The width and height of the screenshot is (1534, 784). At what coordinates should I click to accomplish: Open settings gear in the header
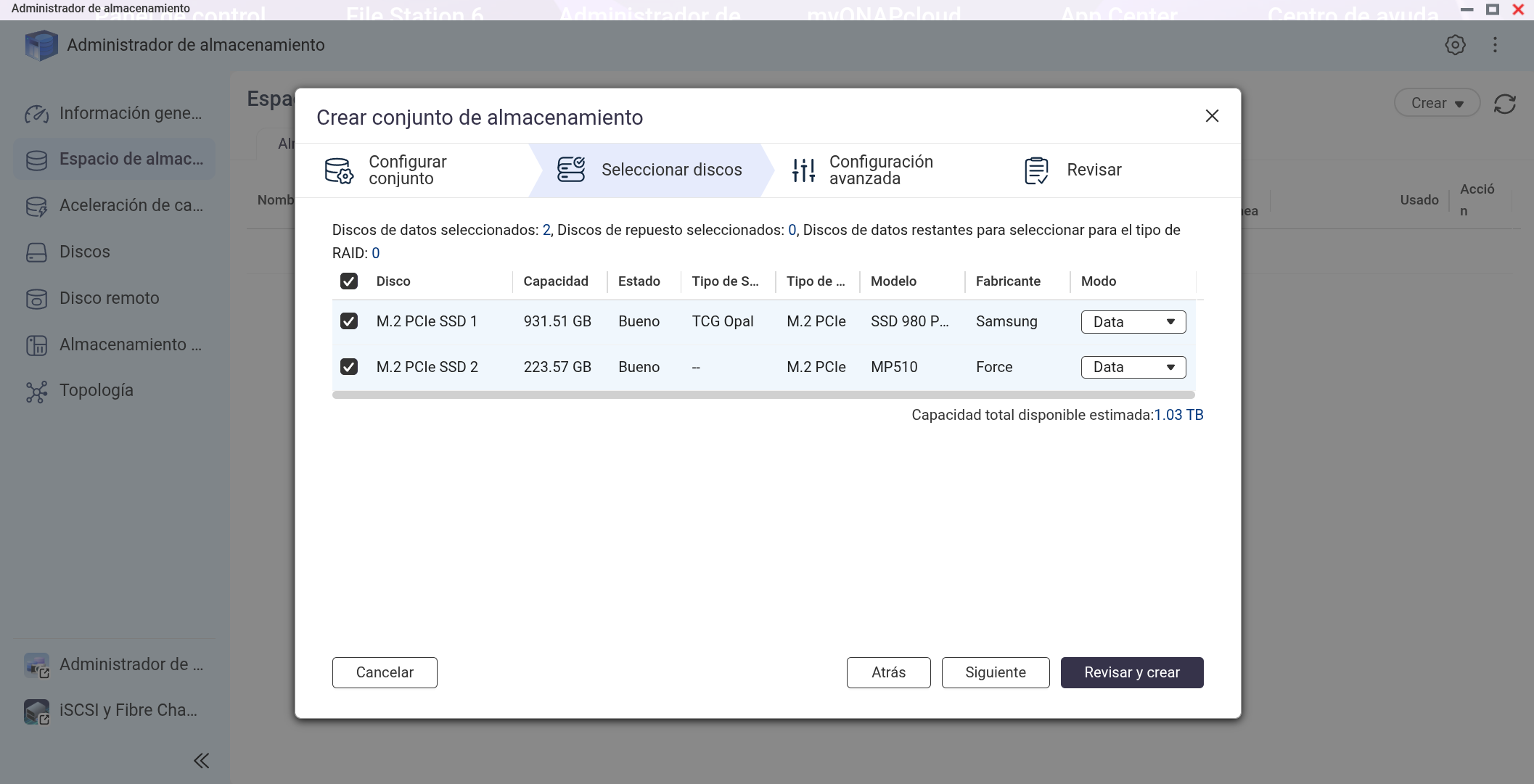coord(1455,45)
